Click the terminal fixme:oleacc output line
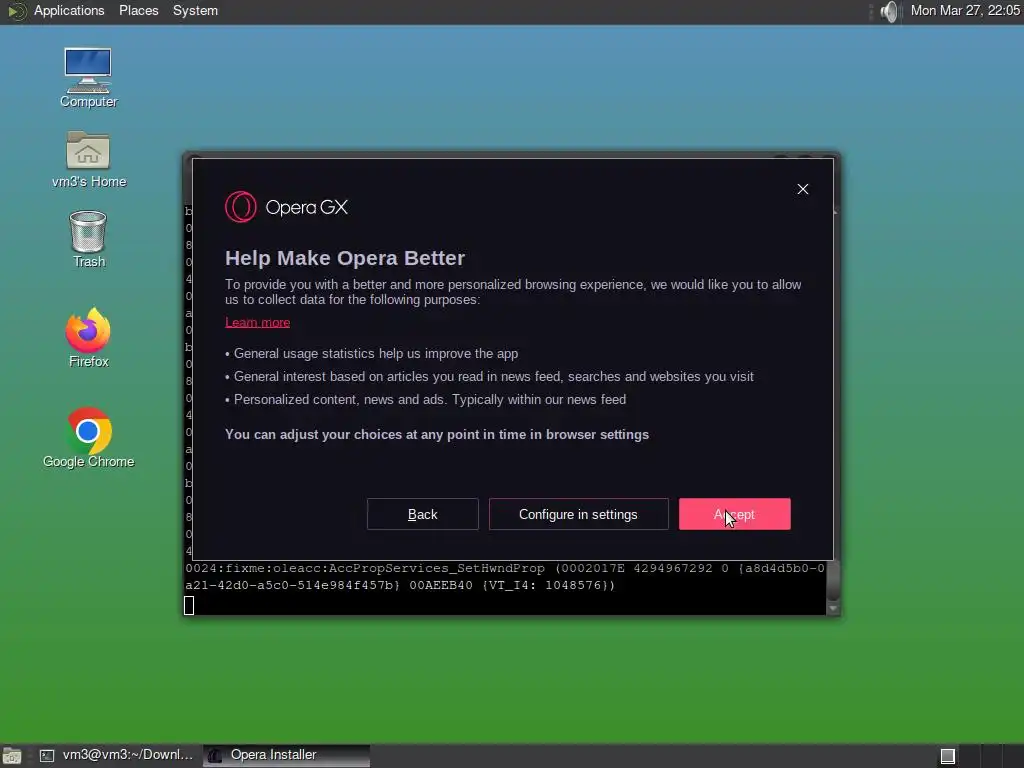 pos(505,577)
